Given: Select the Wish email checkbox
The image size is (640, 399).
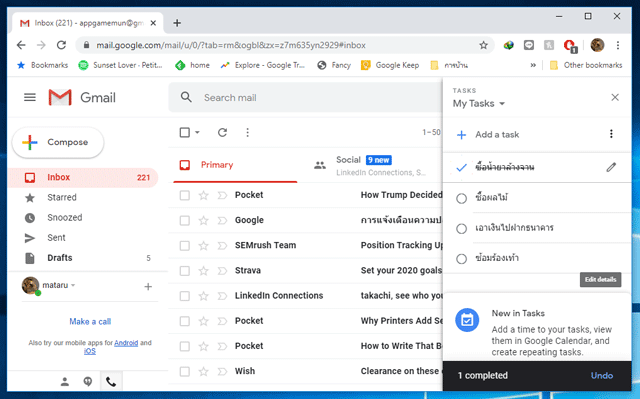Looking at the screenshot, I should pyautogui.click(x=184, y=372).
